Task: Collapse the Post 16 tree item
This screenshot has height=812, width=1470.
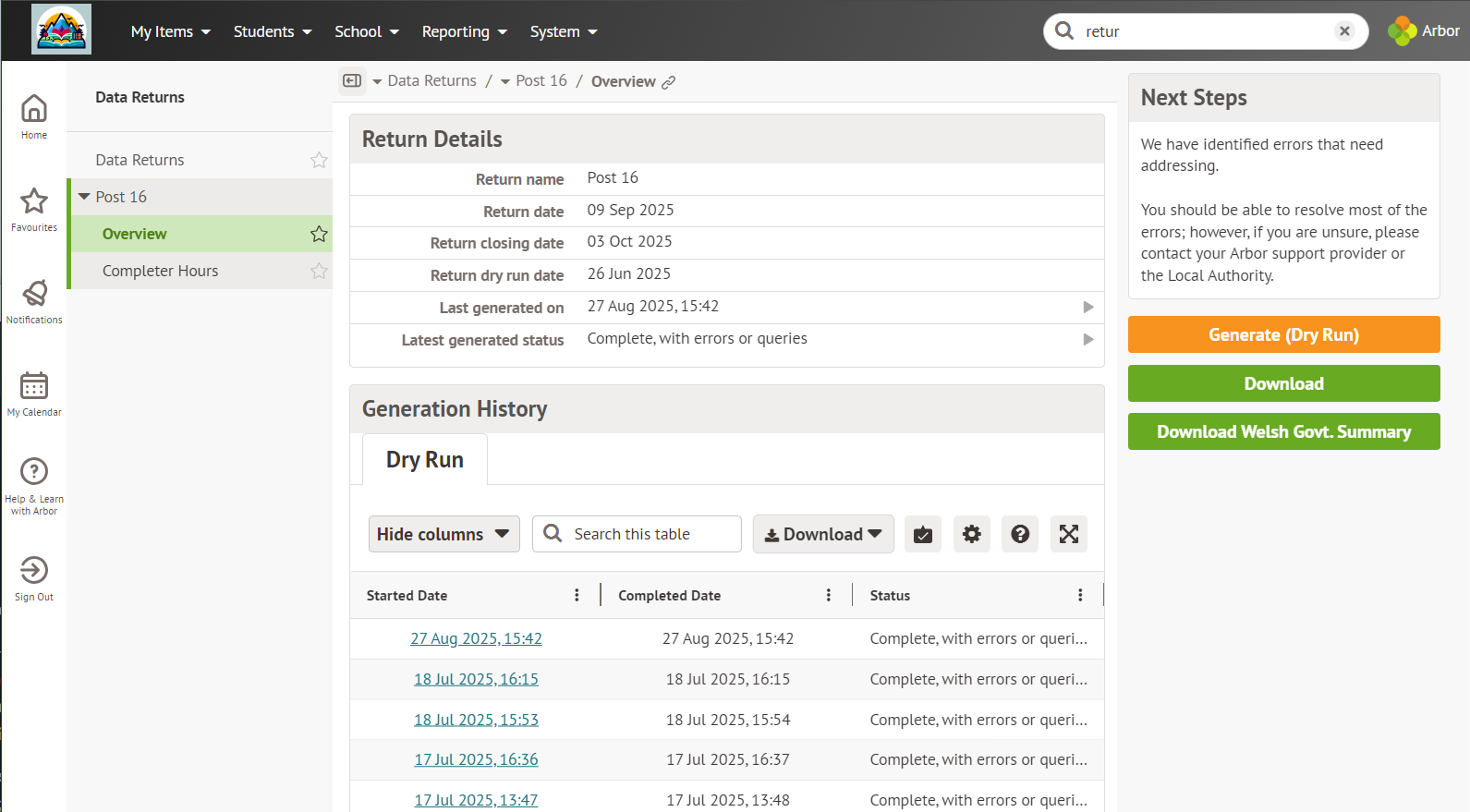Action: tap(84, 197)
